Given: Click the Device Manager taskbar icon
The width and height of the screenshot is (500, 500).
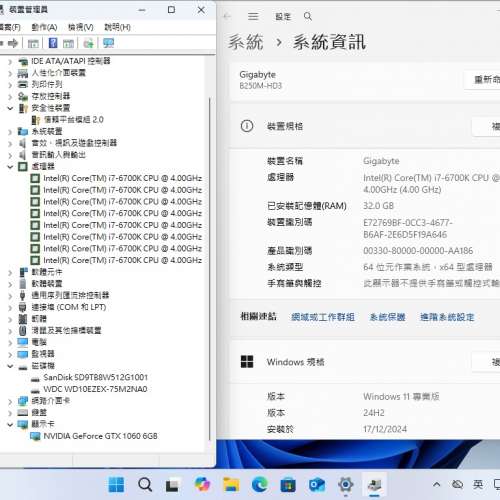Looking at the screenshot, I should 375,485.
